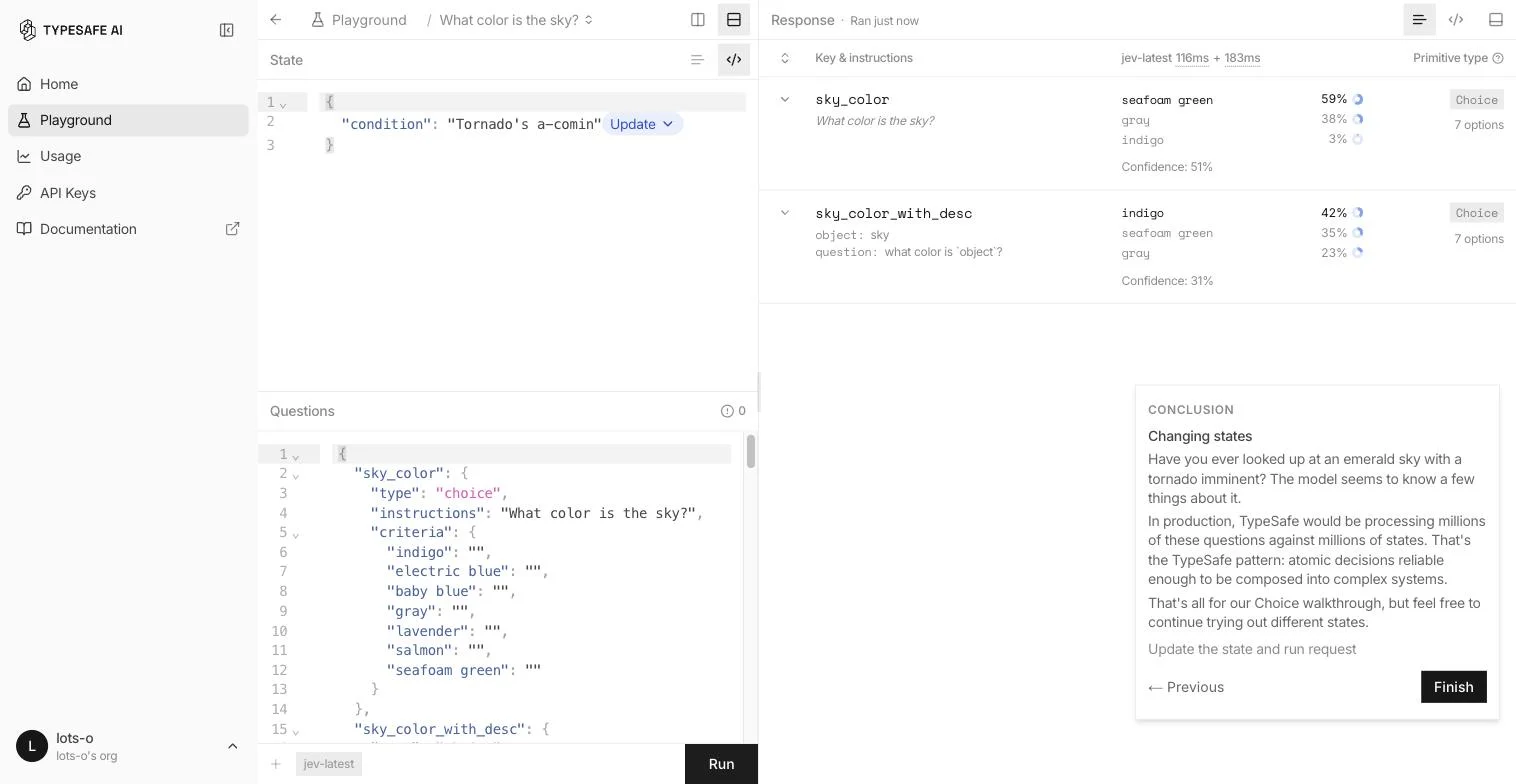1516x784 pixels.
Task: Collapse the sky_color response row
Action: (x=785, y=99)
